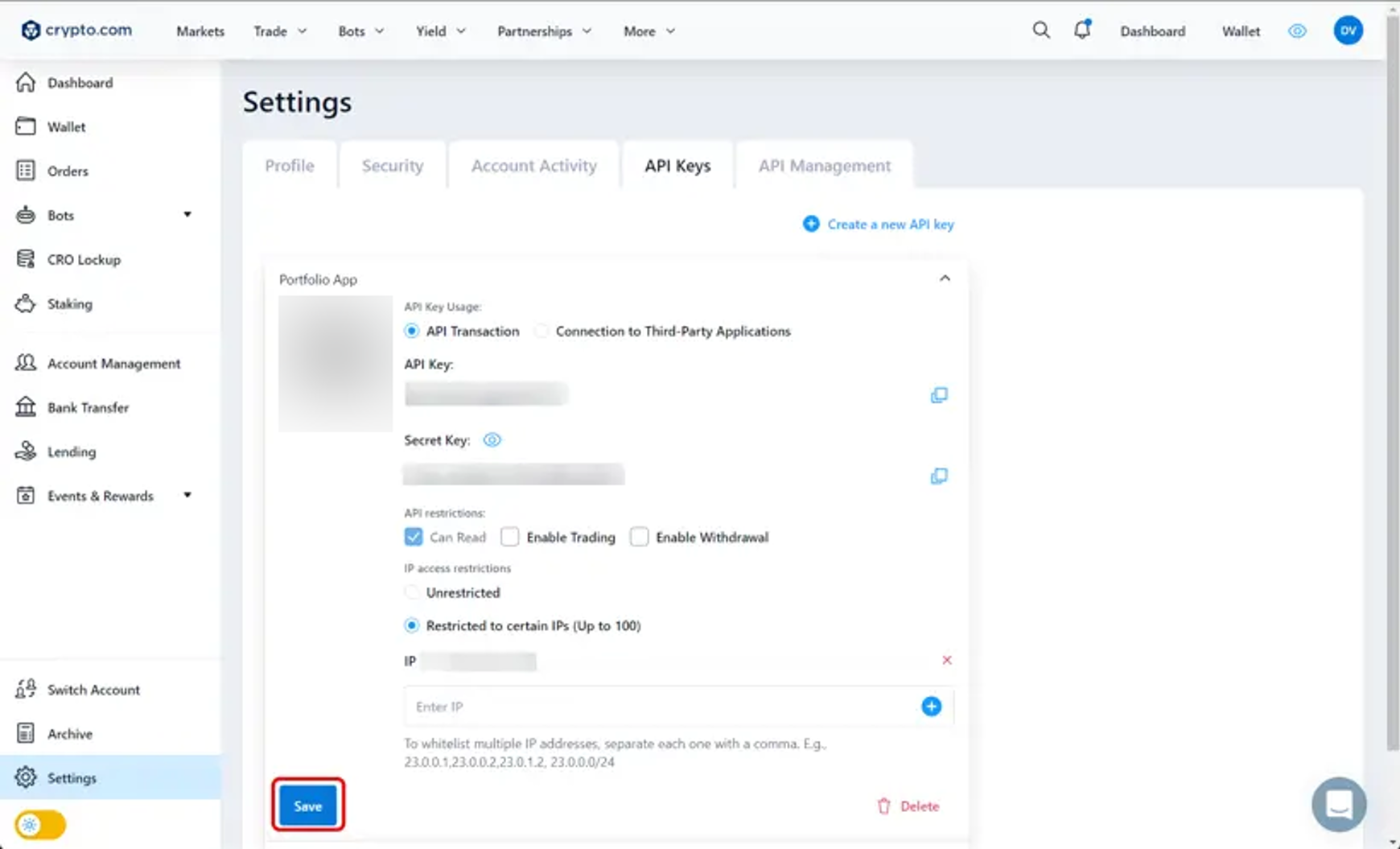Screen dimensions: 1400x849
Task: Add the entered IP with plus icon
Action: click(x=931, y=707)
